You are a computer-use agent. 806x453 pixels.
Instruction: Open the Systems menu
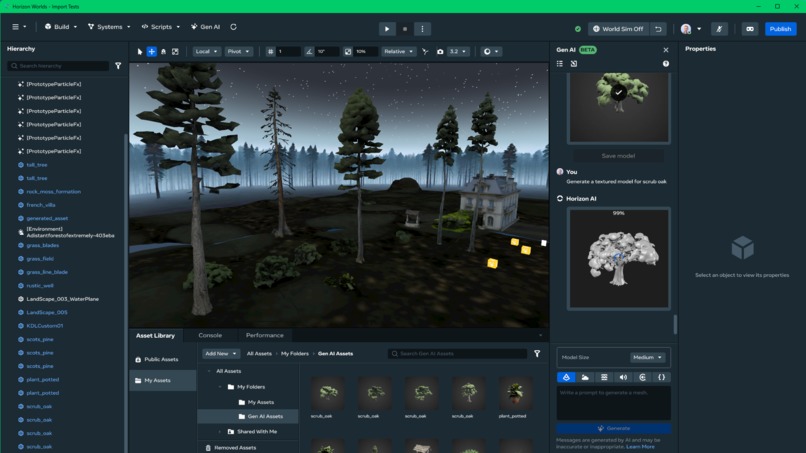tap(109, 27)
